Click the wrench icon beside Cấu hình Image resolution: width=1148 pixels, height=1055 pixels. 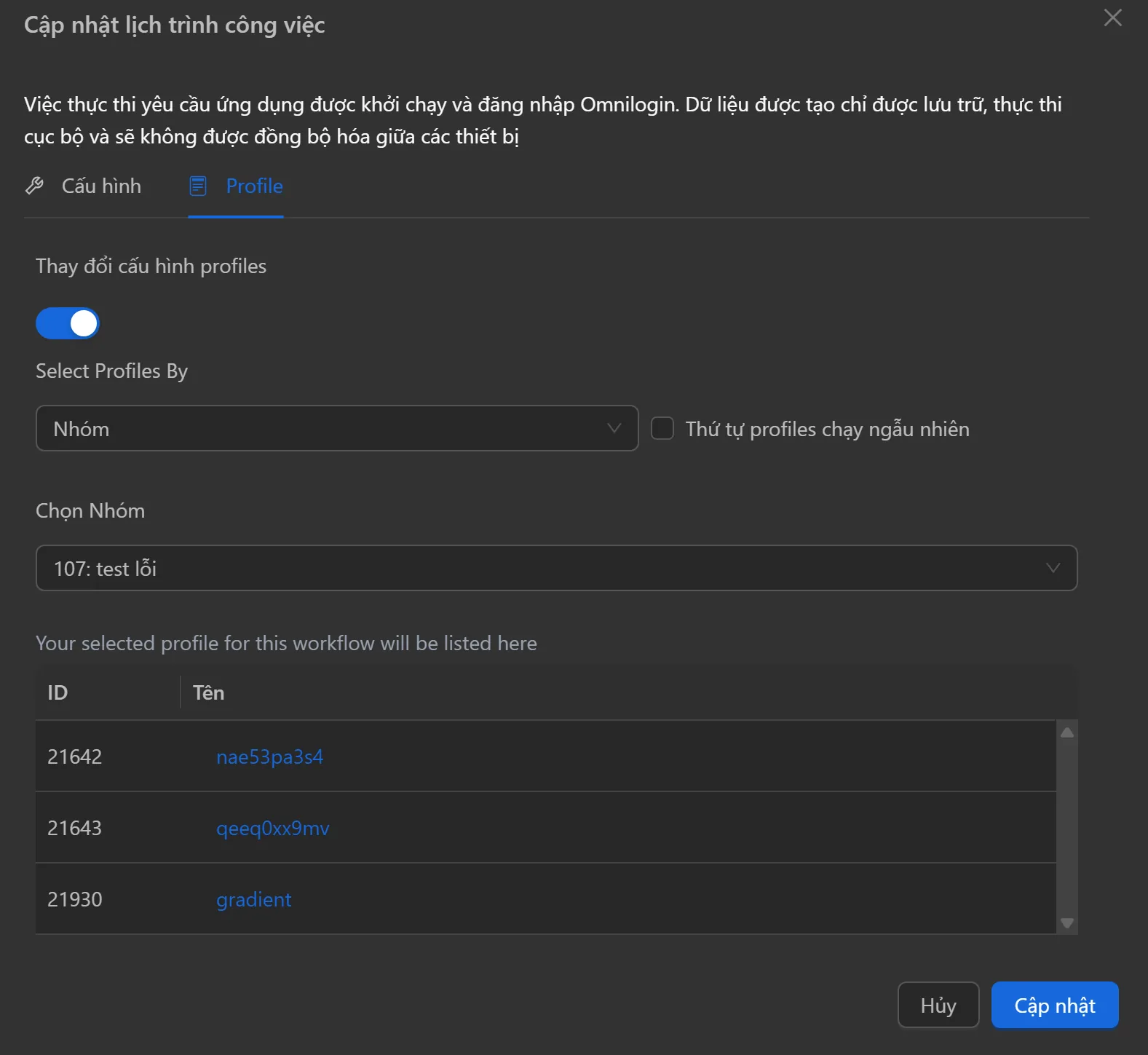pyautogui.click(x=34, y=186)
